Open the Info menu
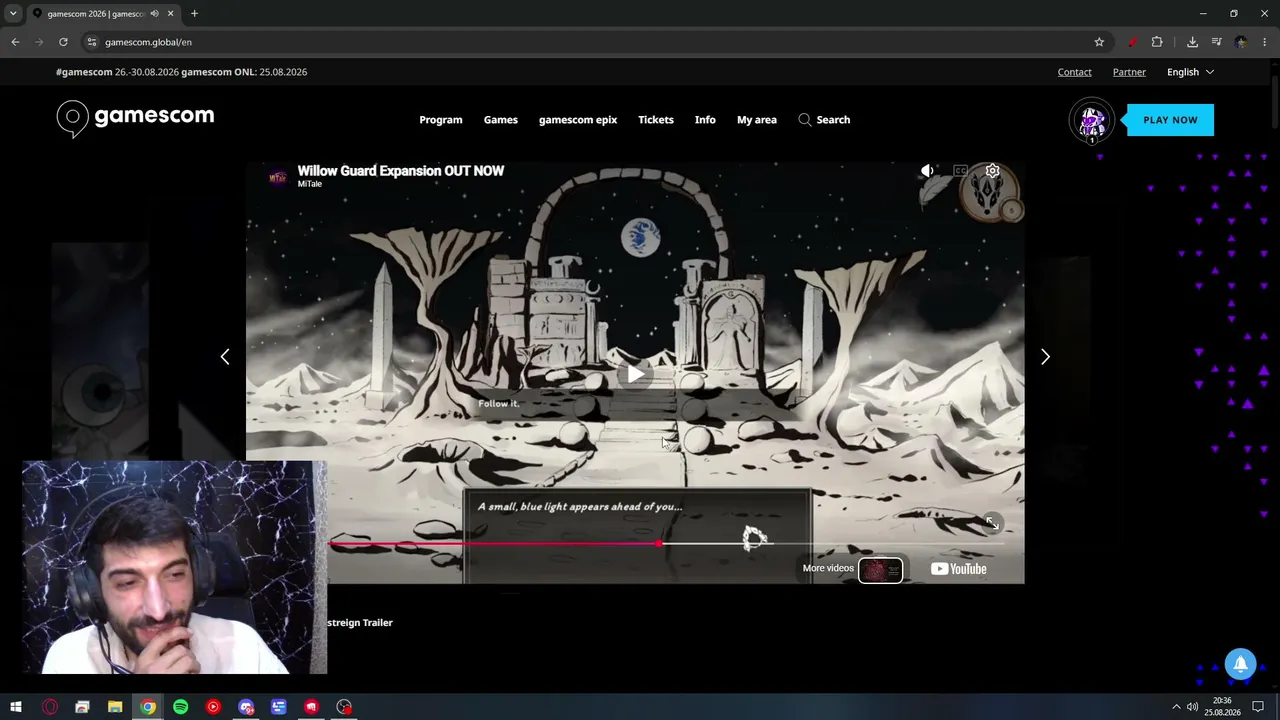 point(705,120)
